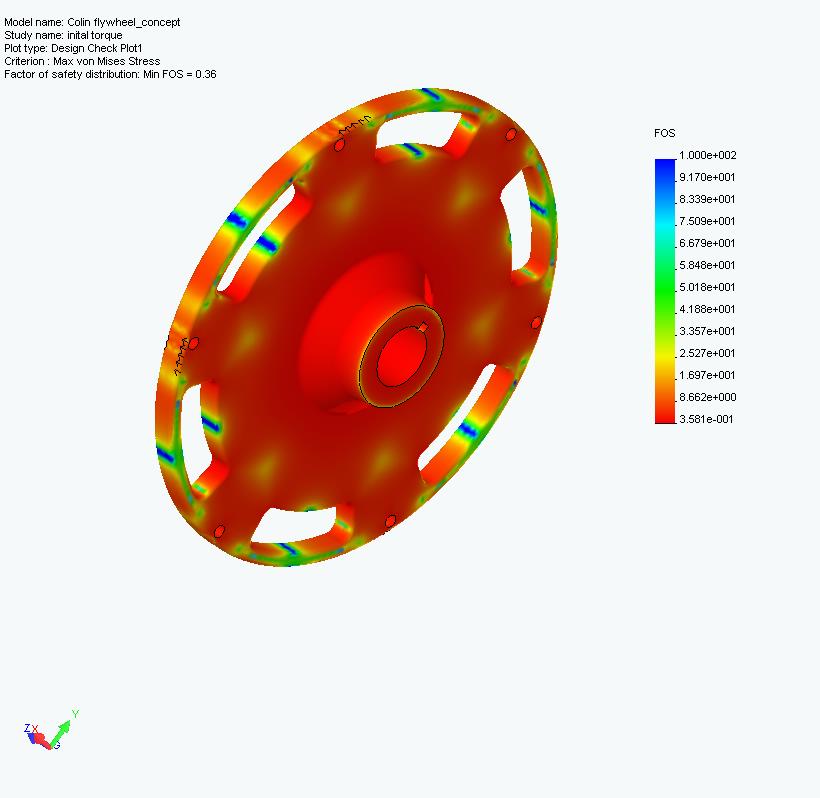Screen dimensions: 820x798
Task: Click the blue Z axis label on triad
Action: [27, 729]
